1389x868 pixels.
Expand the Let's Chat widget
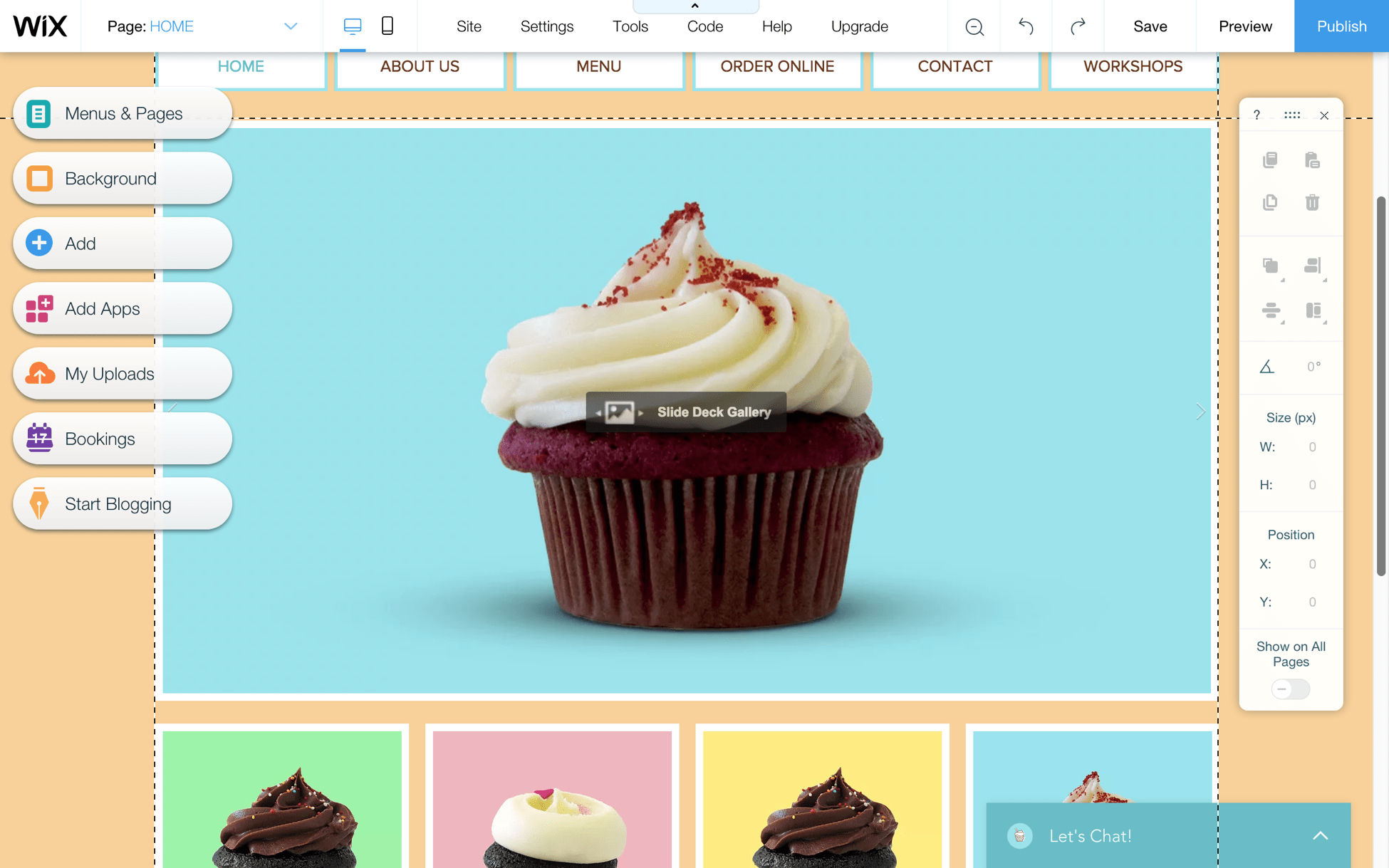[1321, 836]
